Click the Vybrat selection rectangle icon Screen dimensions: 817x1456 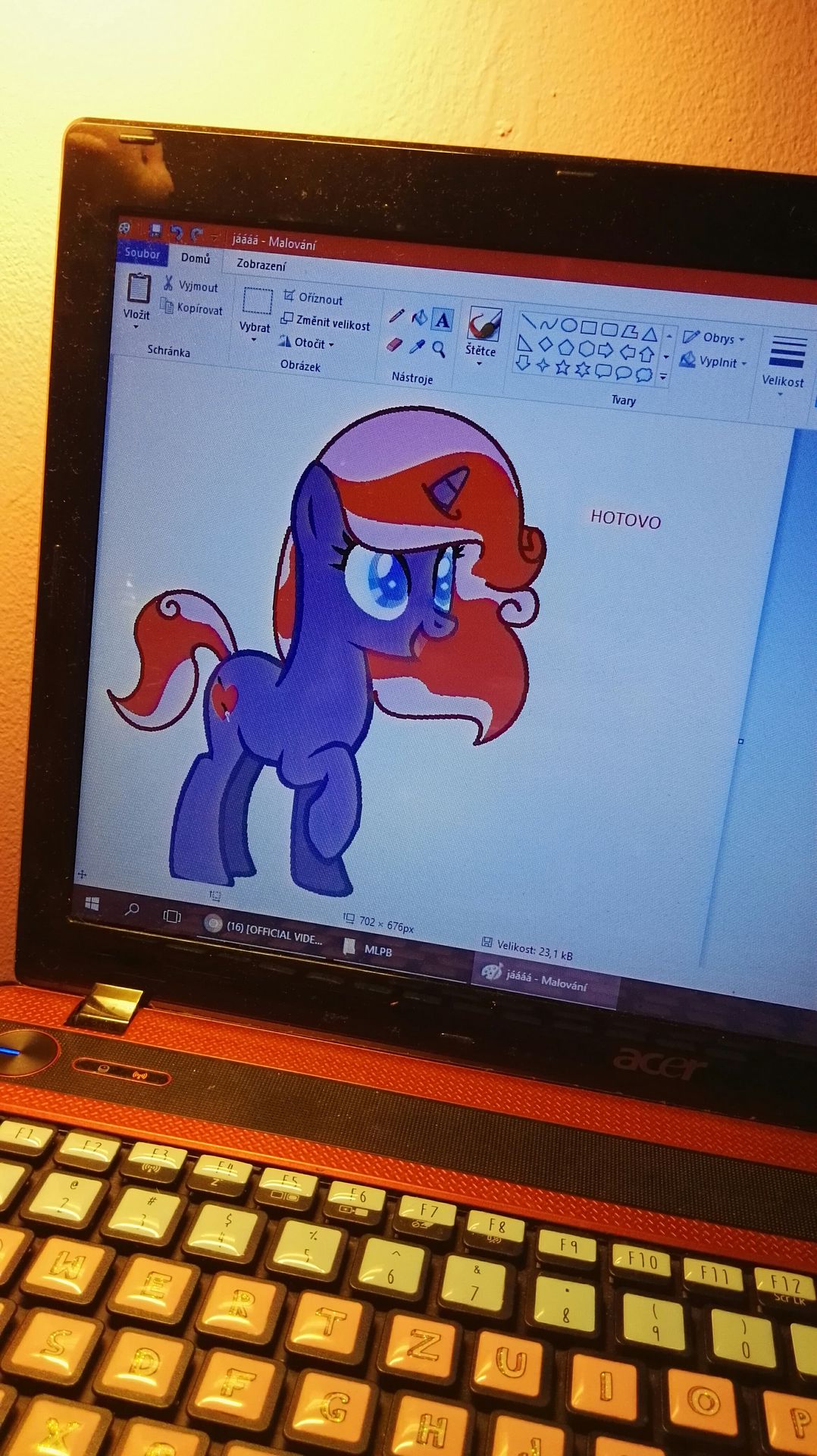click(x=258, y=300)
